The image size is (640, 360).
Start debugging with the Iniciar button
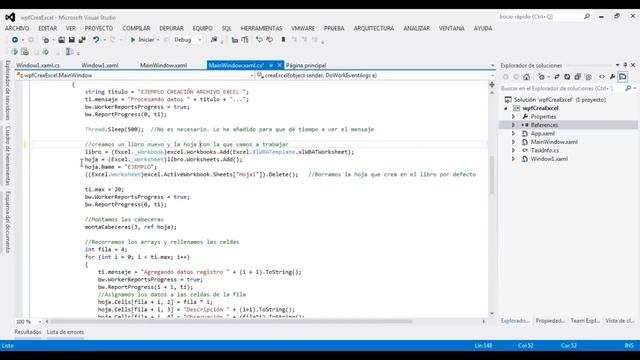[x=142, y=40]
